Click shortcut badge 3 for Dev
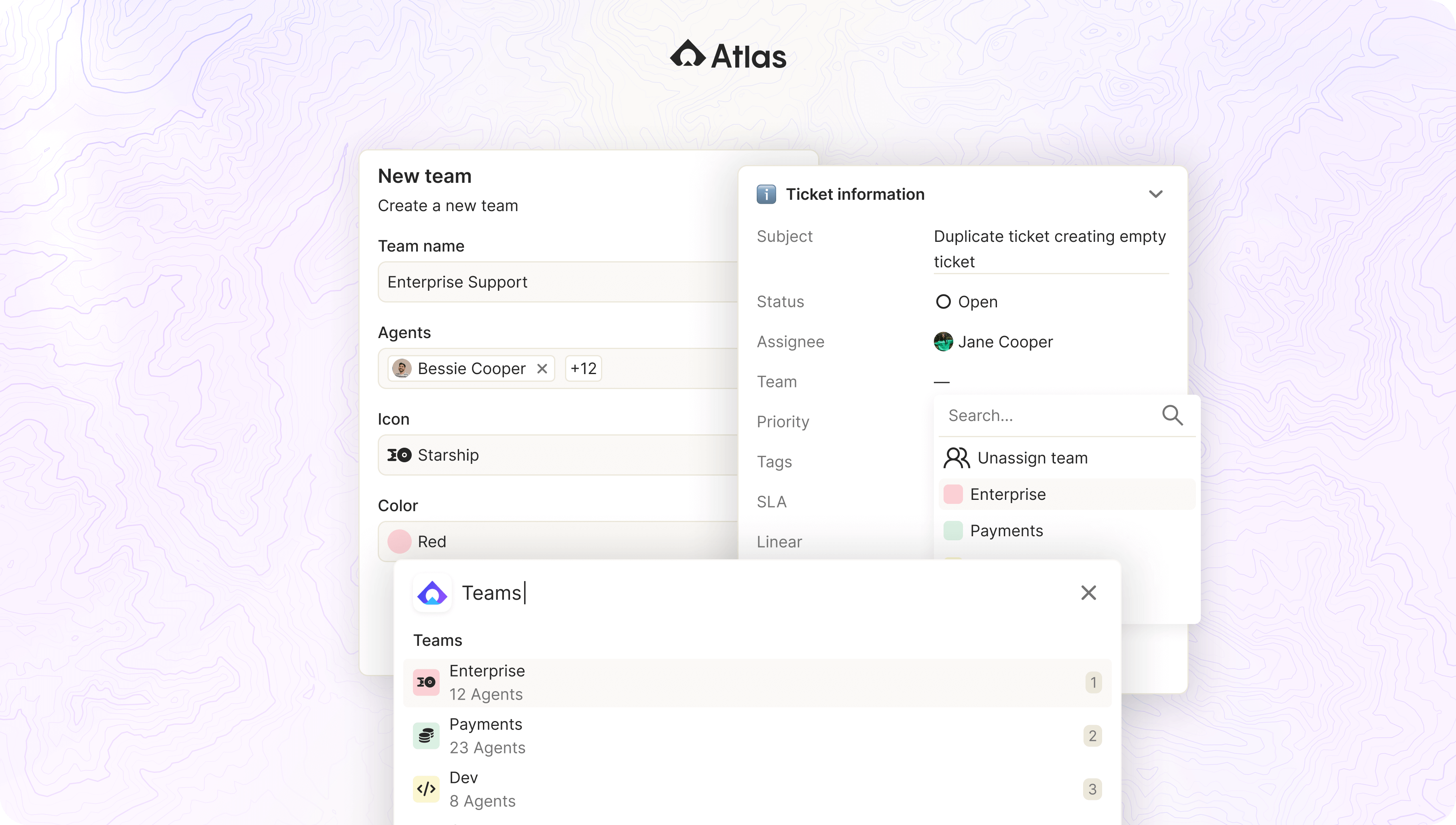The image size is (1456, 825). pyautogui.click(x=1093, y=789)
